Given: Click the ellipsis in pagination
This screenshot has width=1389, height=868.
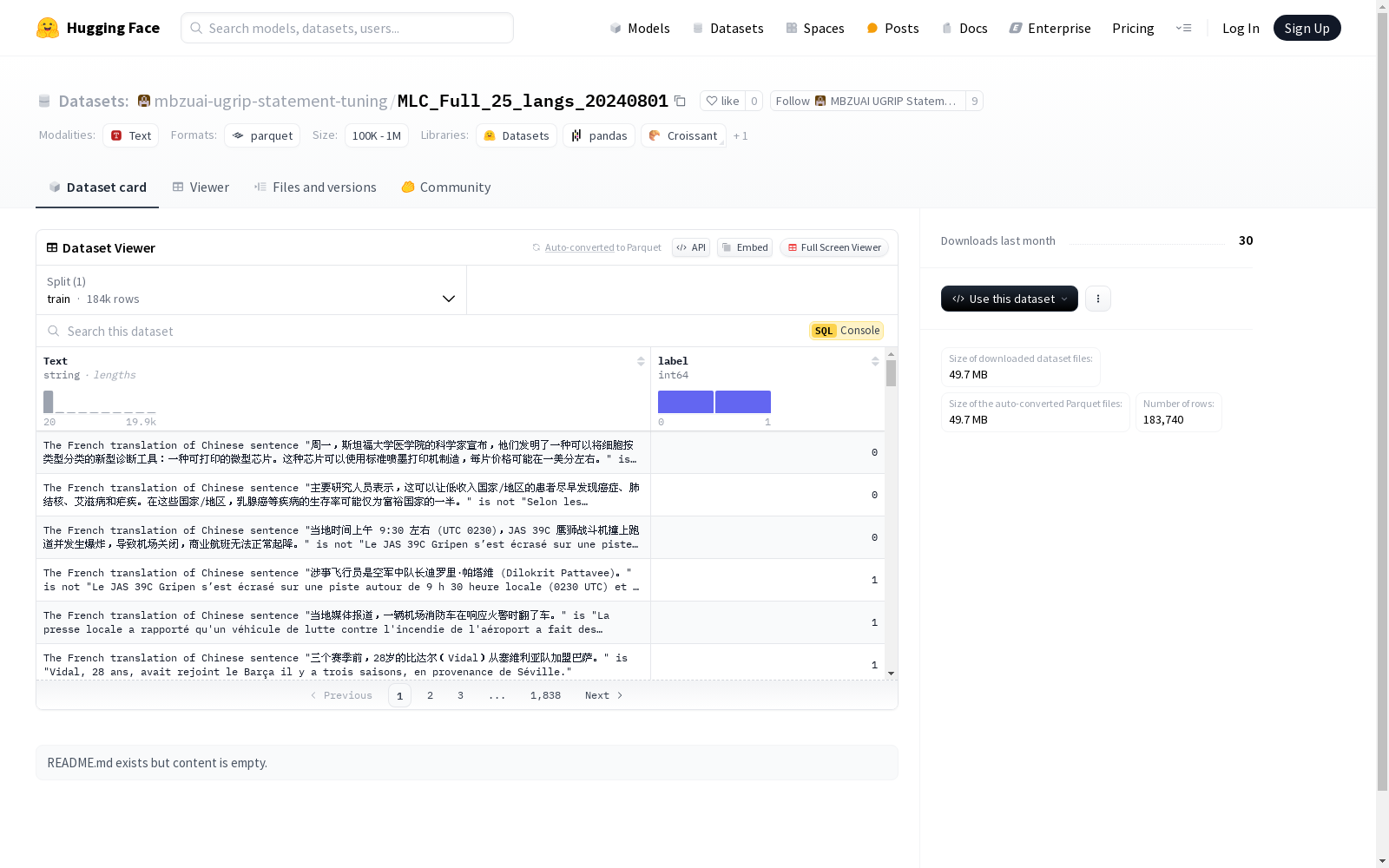Looking at the screenshot, I should tap(497, 695).
